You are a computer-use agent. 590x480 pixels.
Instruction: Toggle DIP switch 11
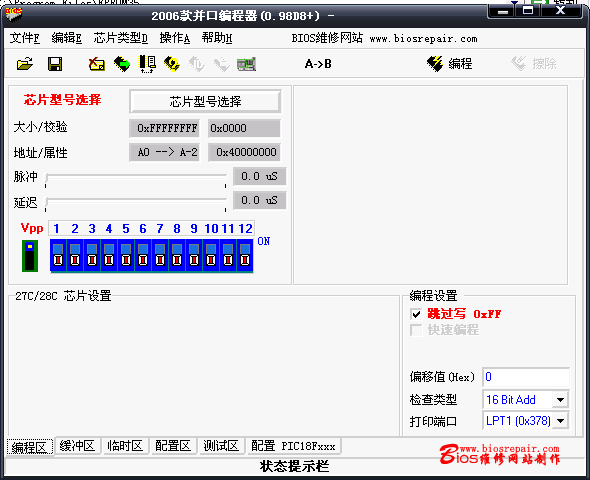point(228,255)
